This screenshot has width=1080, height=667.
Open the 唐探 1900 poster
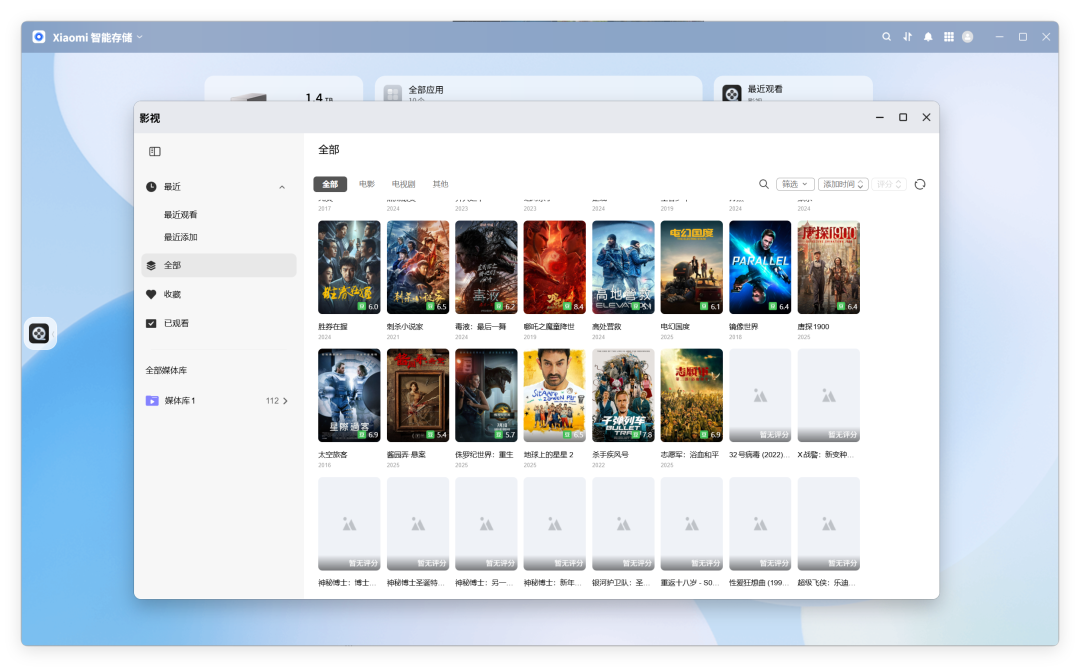click(829, 267)
